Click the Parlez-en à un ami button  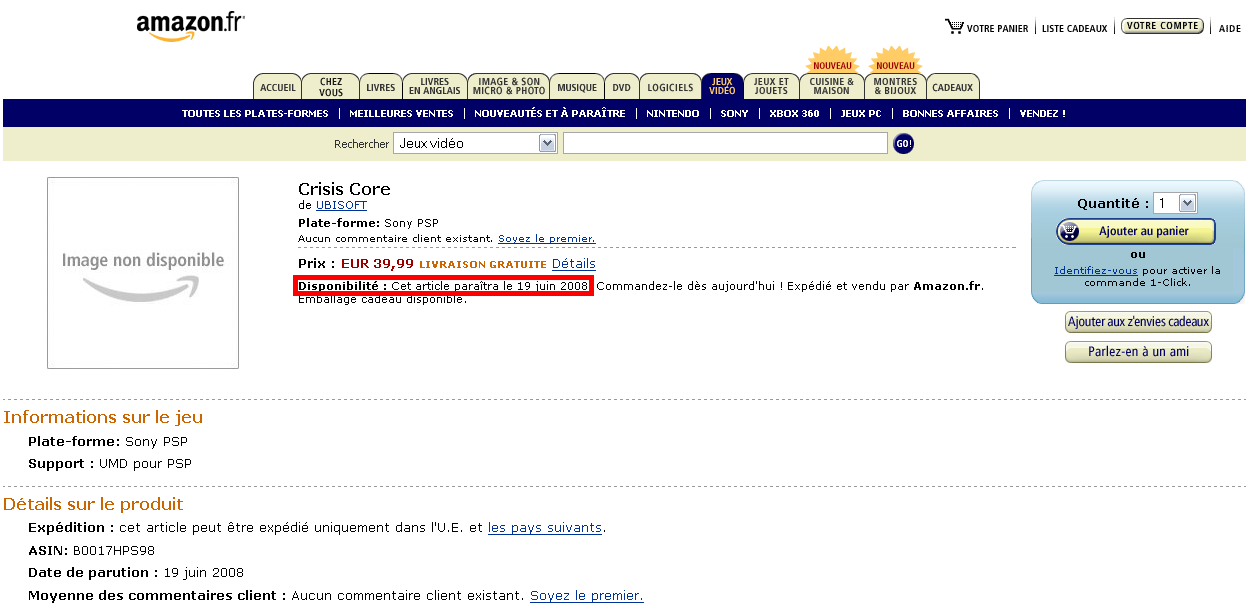(1139, 352)
